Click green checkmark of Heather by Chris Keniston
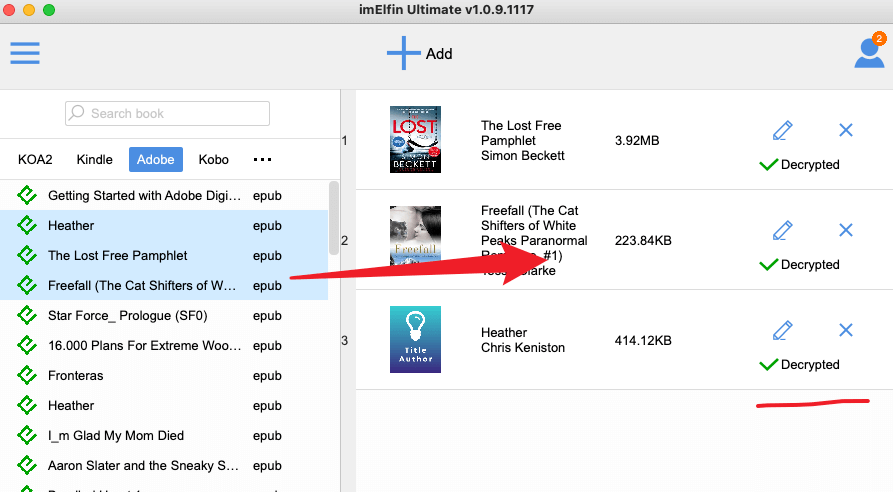This screenshot has width=893, height=492. click(x=768, y=364)
